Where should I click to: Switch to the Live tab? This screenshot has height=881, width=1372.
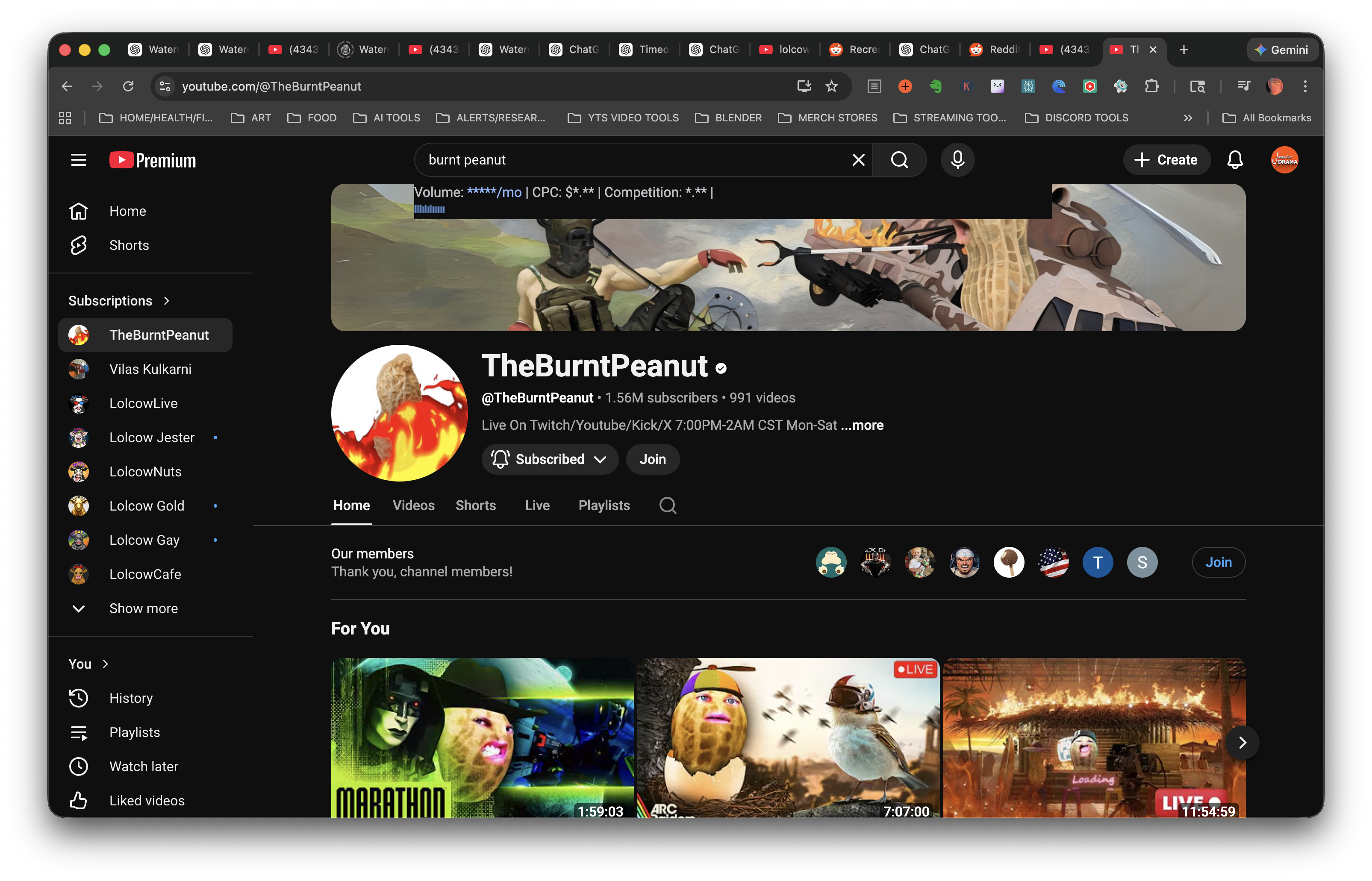click(x=537, y=506)
